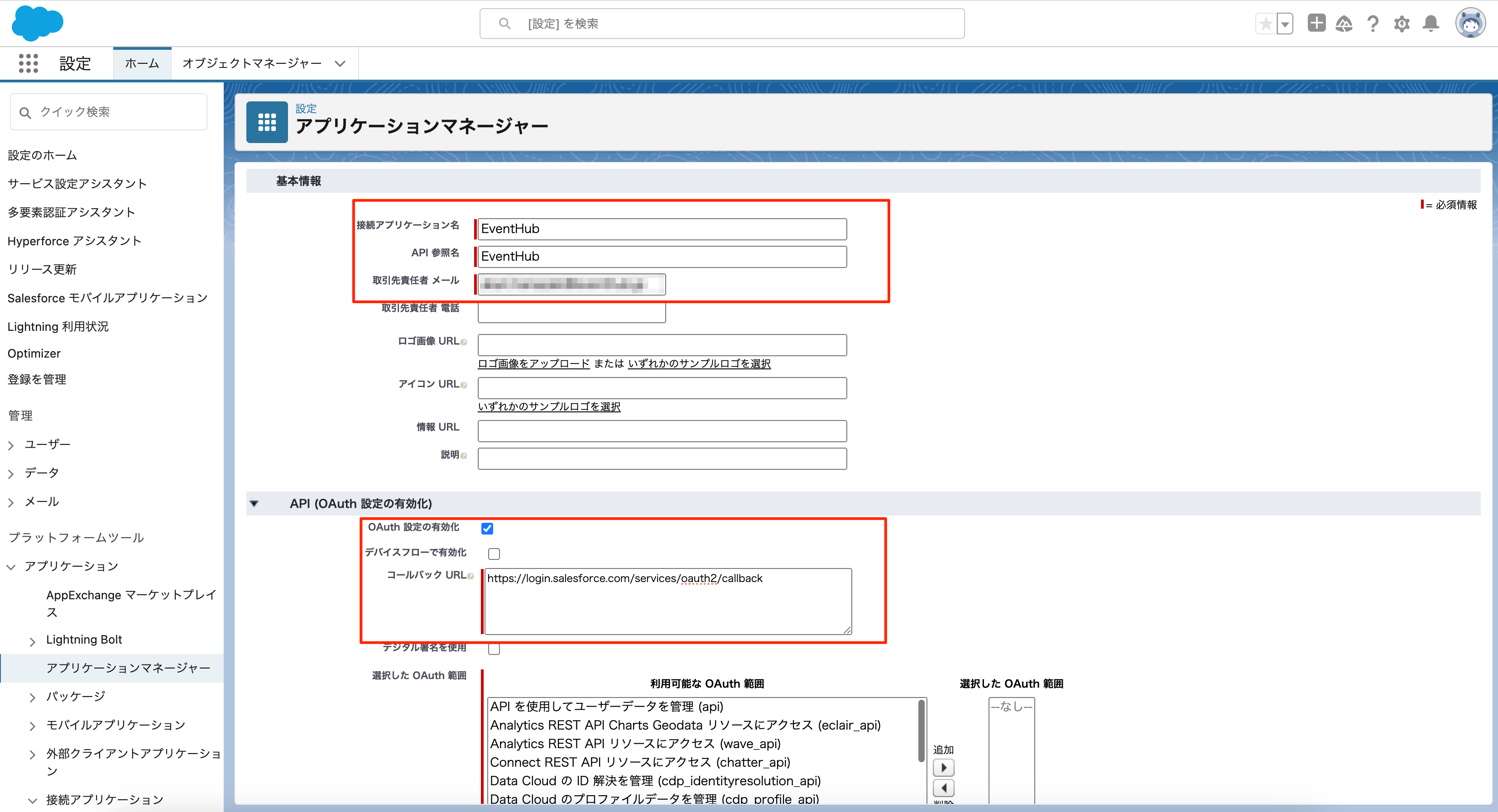
Task: Click the [設定] を検索 global search field
Action: coord(722,24)
